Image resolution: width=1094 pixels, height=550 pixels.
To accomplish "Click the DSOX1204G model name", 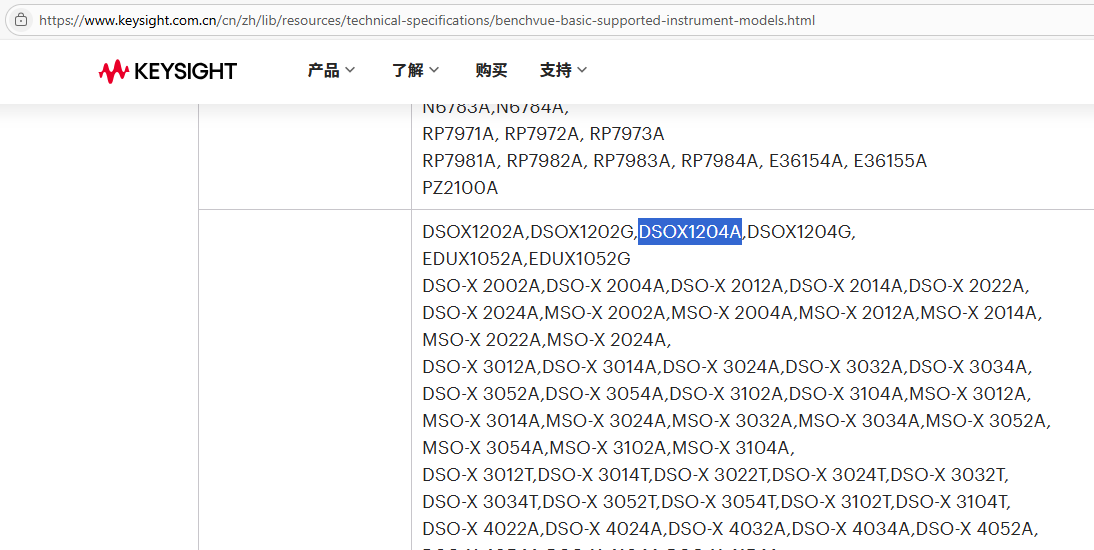I will click(x=800, y=232).
